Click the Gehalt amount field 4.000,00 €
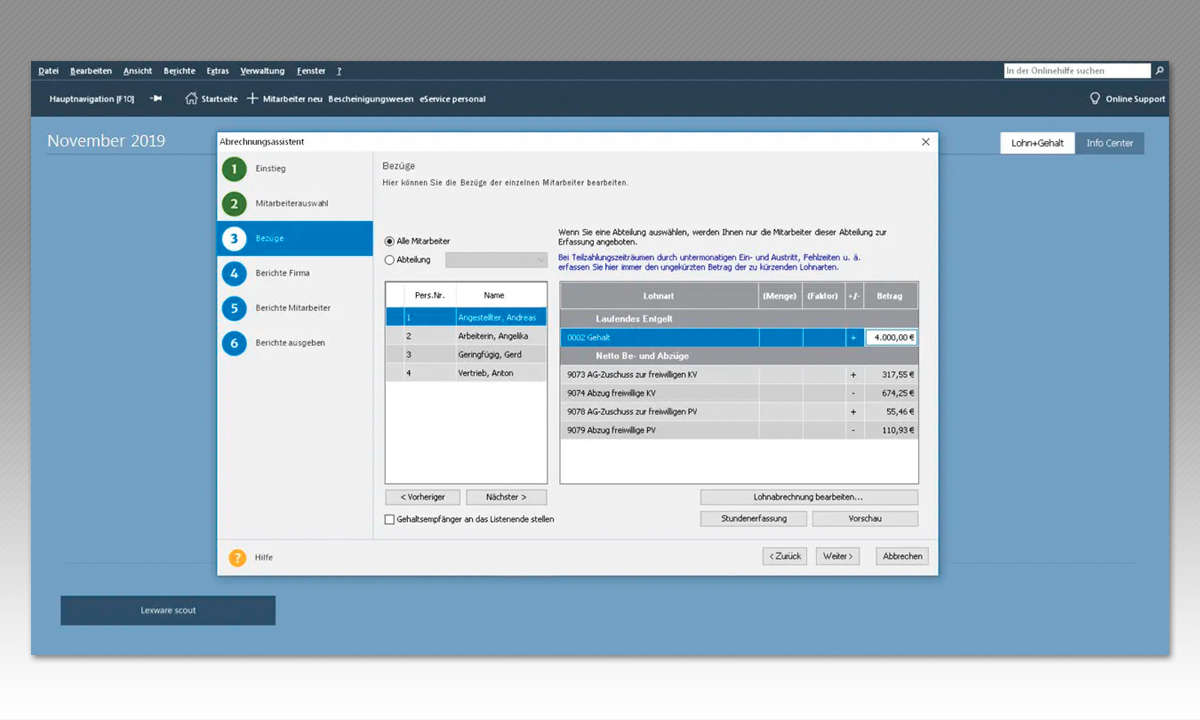 [891, 338]
